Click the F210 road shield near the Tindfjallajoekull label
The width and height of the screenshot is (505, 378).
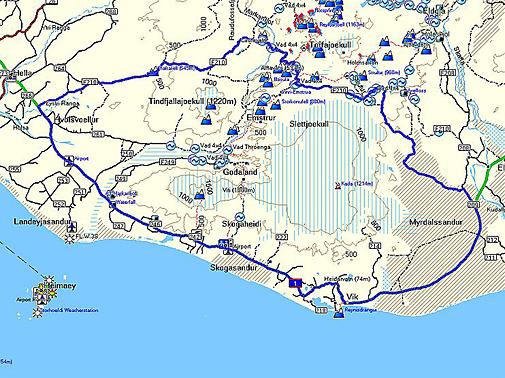[218, 62]
